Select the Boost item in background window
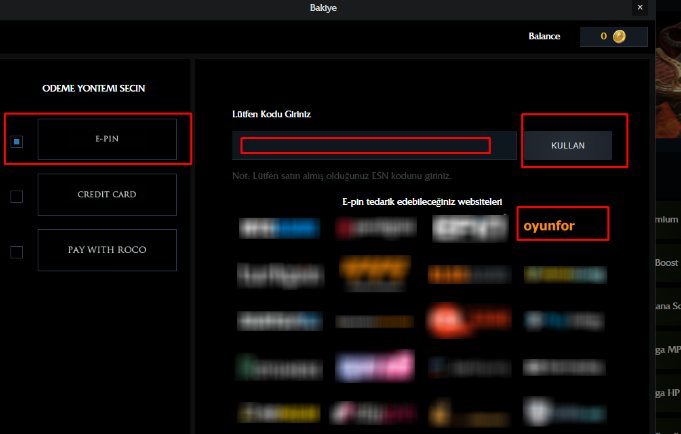 click(x=667, y=262)
